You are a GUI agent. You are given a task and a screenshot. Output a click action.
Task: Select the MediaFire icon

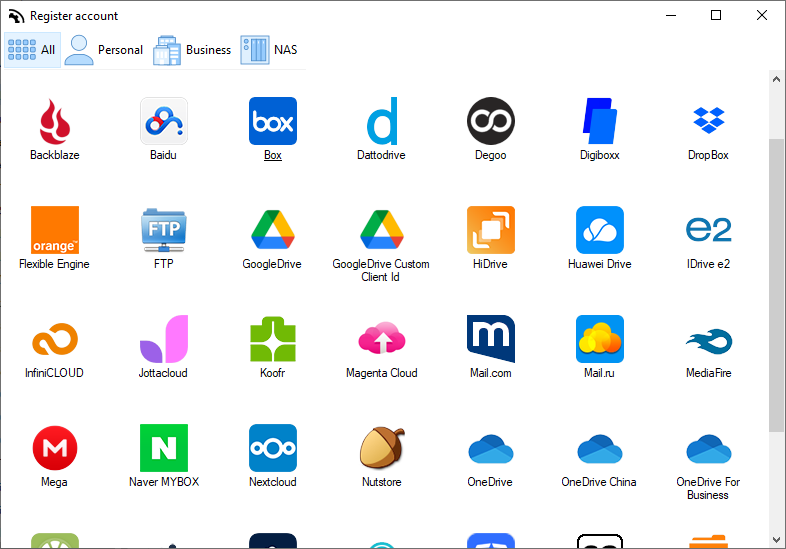pyautogui.click(x=709, y=341)
